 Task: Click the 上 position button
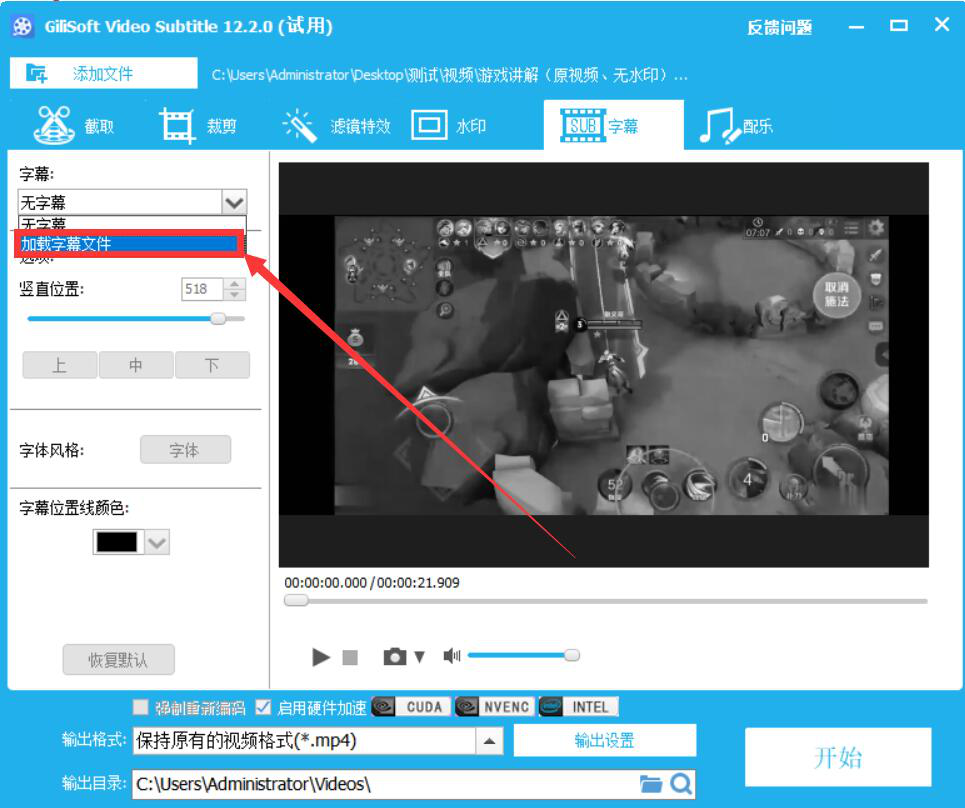coord(60,365)
